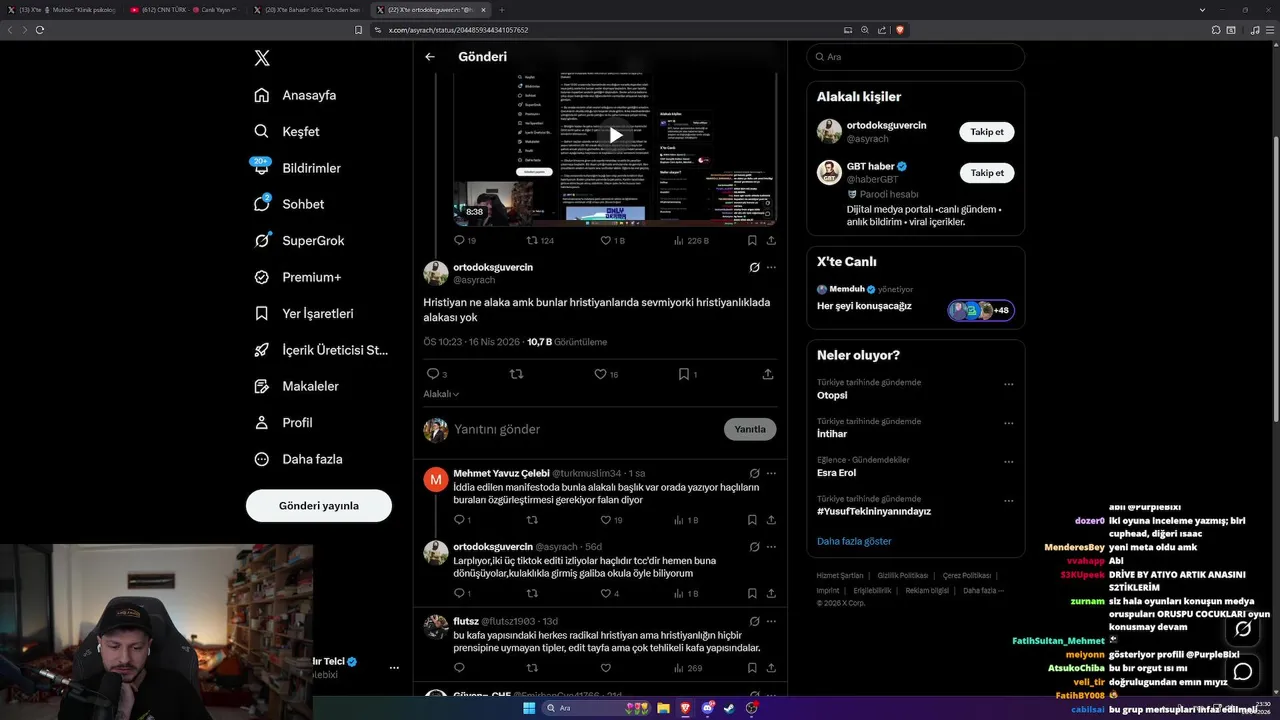Bookmark the main post with 1 bookmark
The image size is (1280, 720).
[x=687, y=374]
